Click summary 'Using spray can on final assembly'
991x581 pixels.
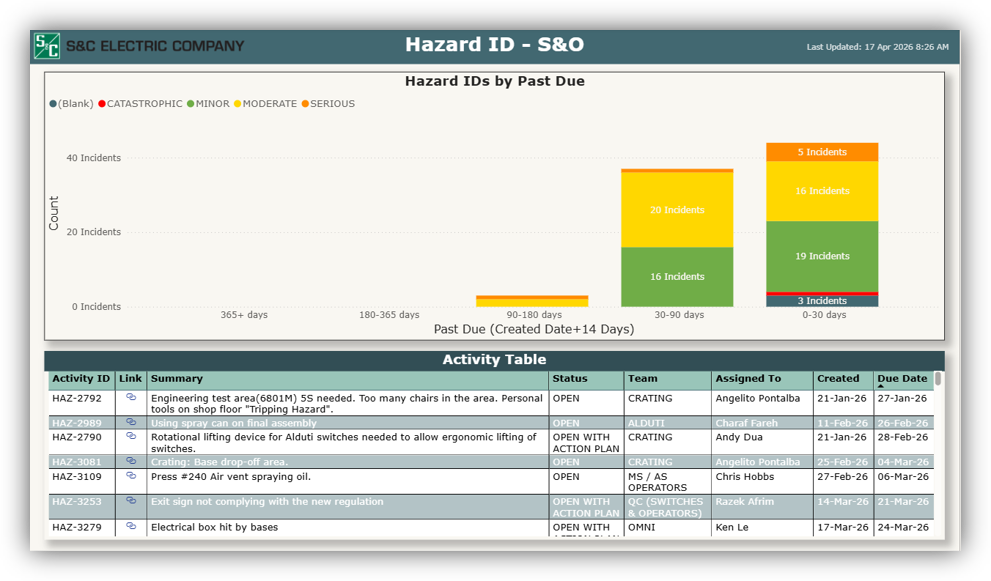234,423
